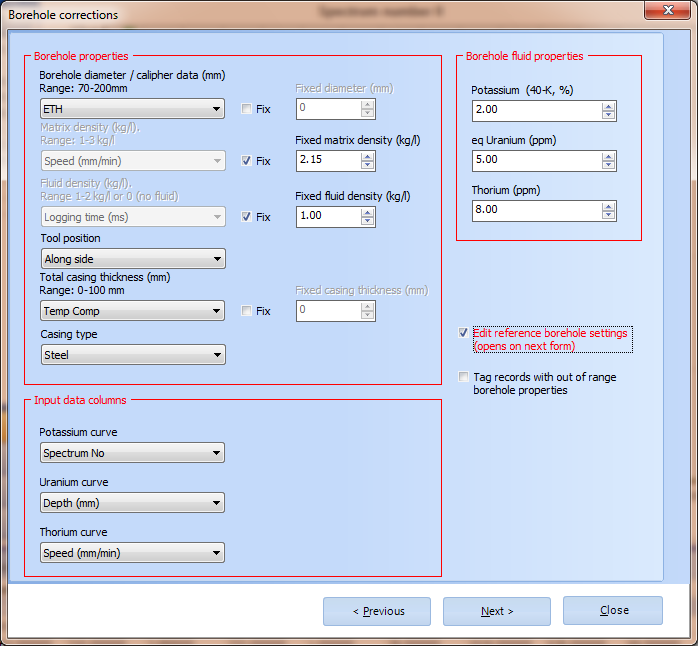Go to Next step button

[496, 612]
